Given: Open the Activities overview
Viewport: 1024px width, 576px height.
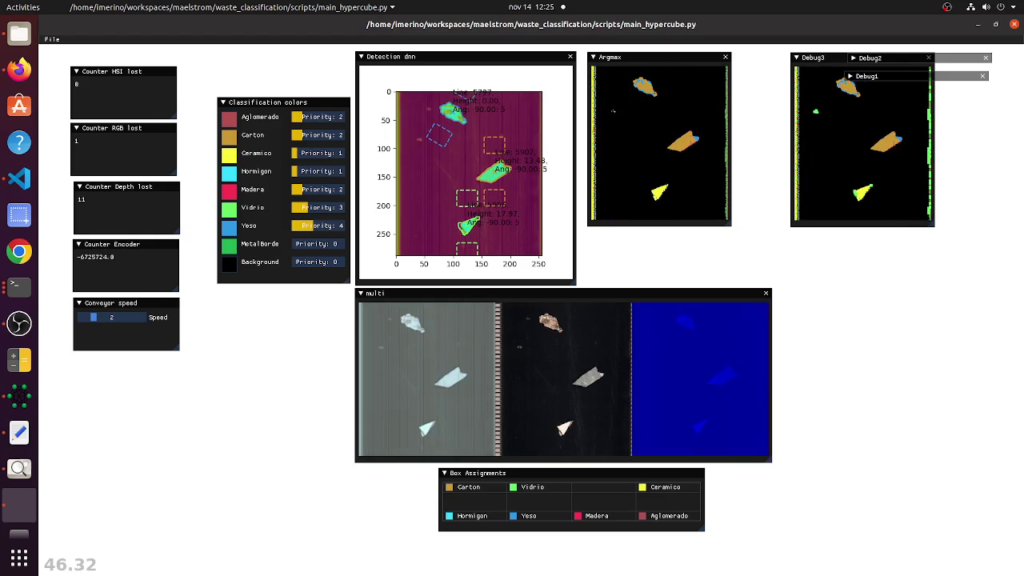Looking at the screenshot, I should pos(23,7).
